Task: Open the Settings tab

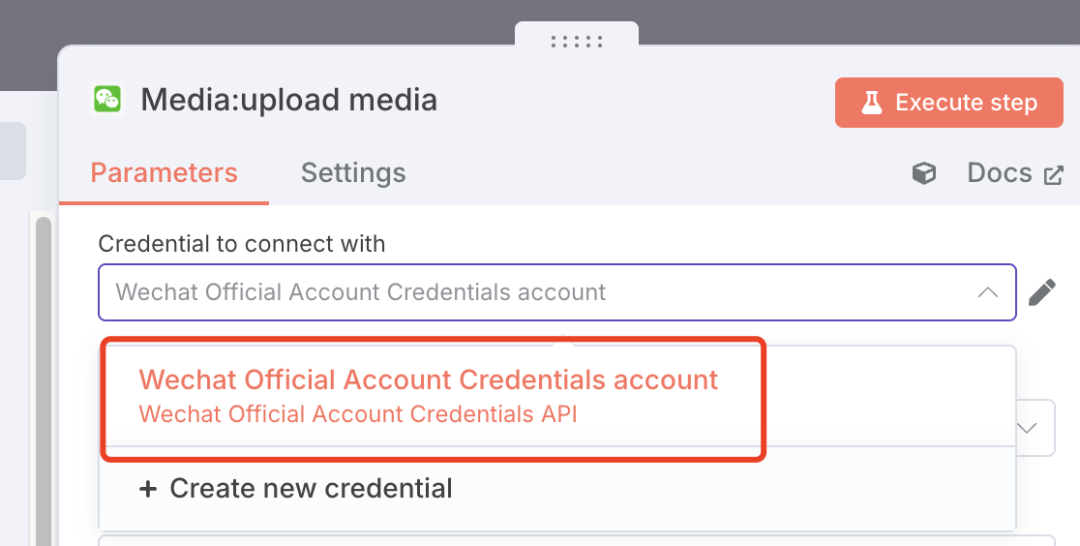Action: (x=353, y=173)
